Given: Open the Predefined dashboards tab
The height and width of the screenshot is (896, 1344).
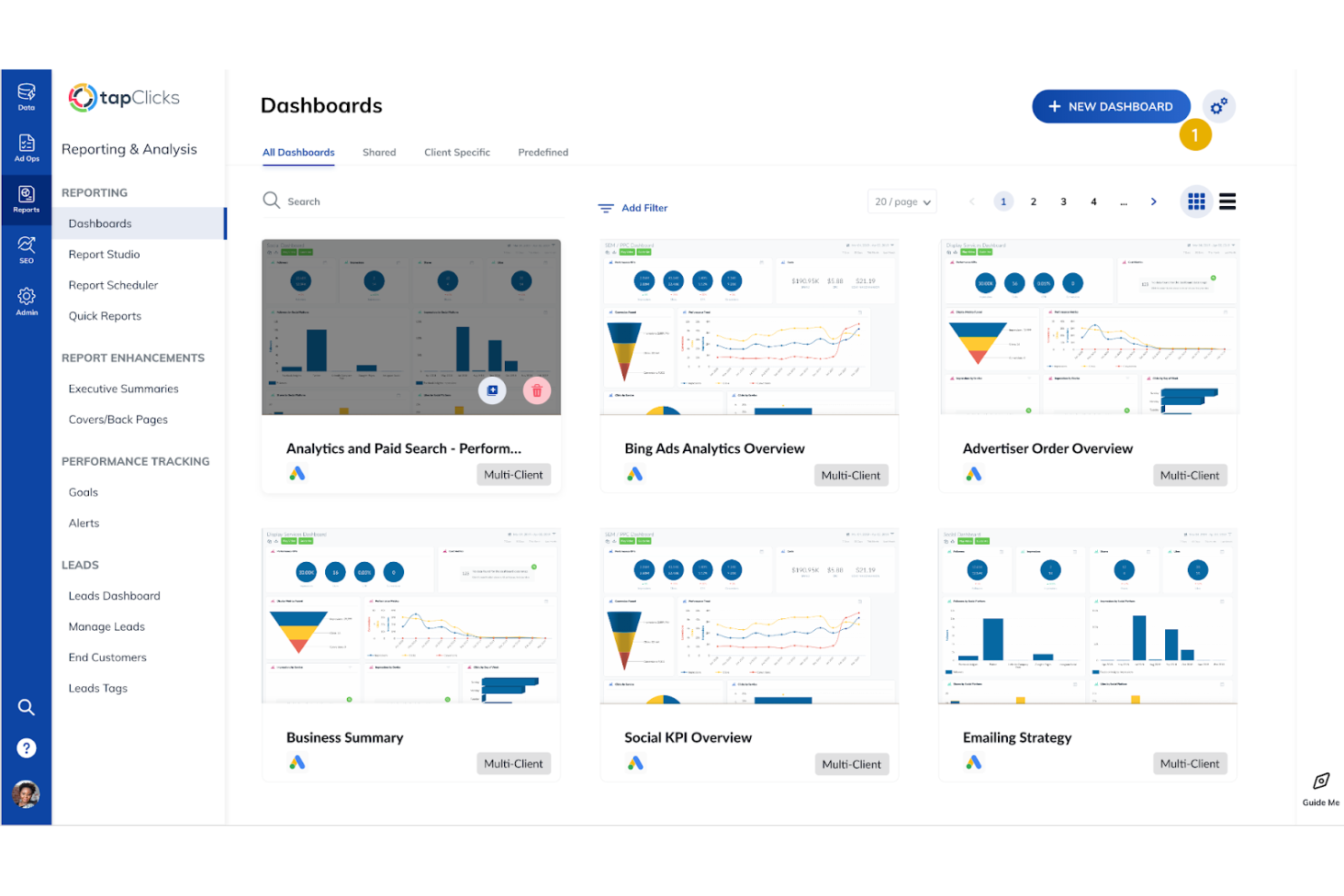Looking at the screenshot, I should (542, 152).
